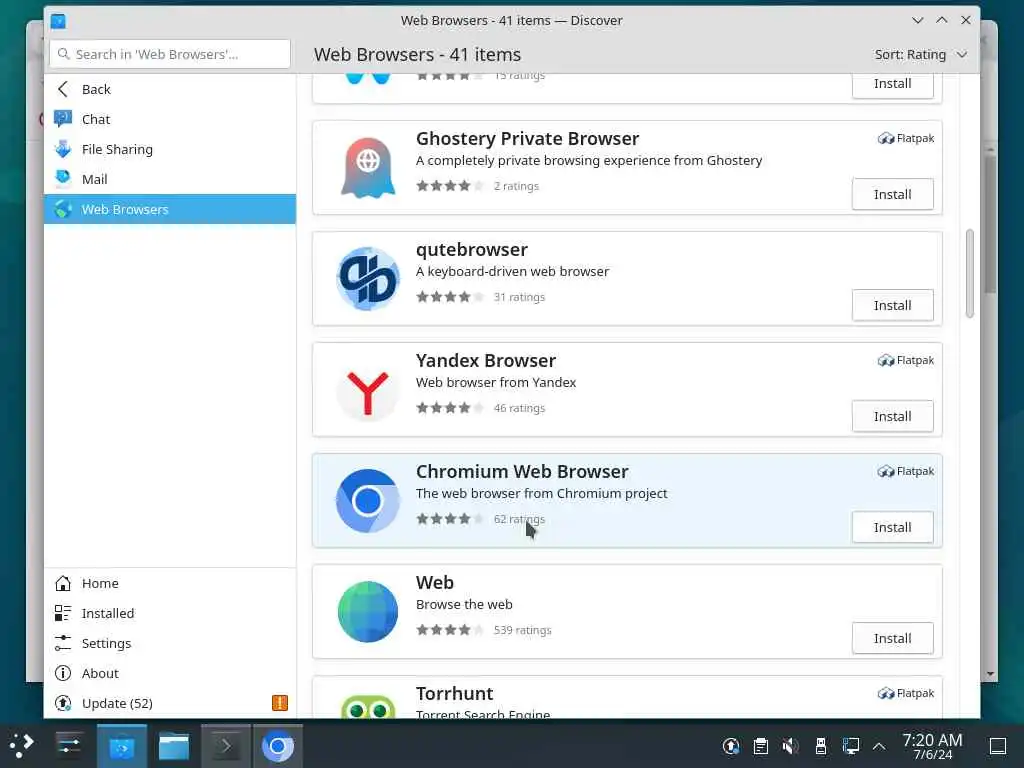Open the Installed applications page
The height and width of the screenshot is (768, 1024).
click(x=170, y=613)
